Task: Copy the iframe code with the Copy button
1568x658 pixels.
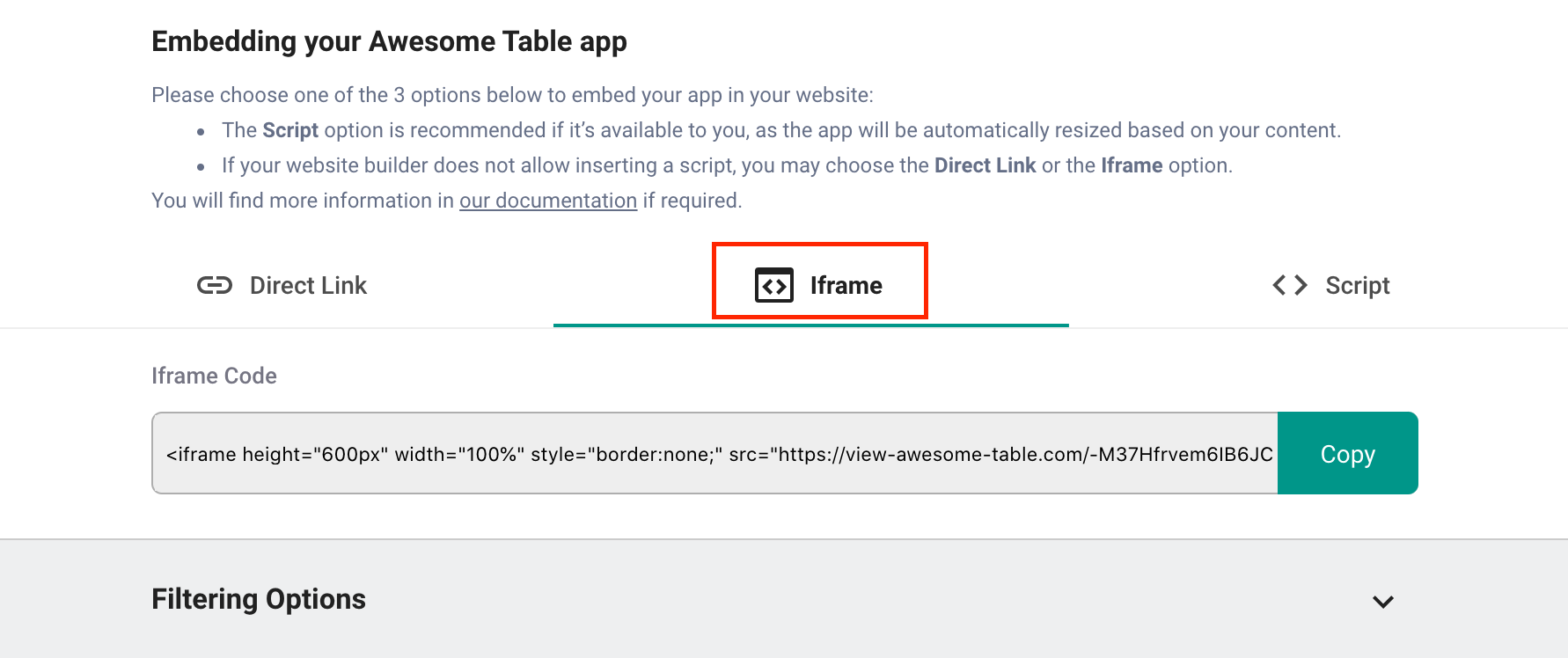Action: 1347,453
